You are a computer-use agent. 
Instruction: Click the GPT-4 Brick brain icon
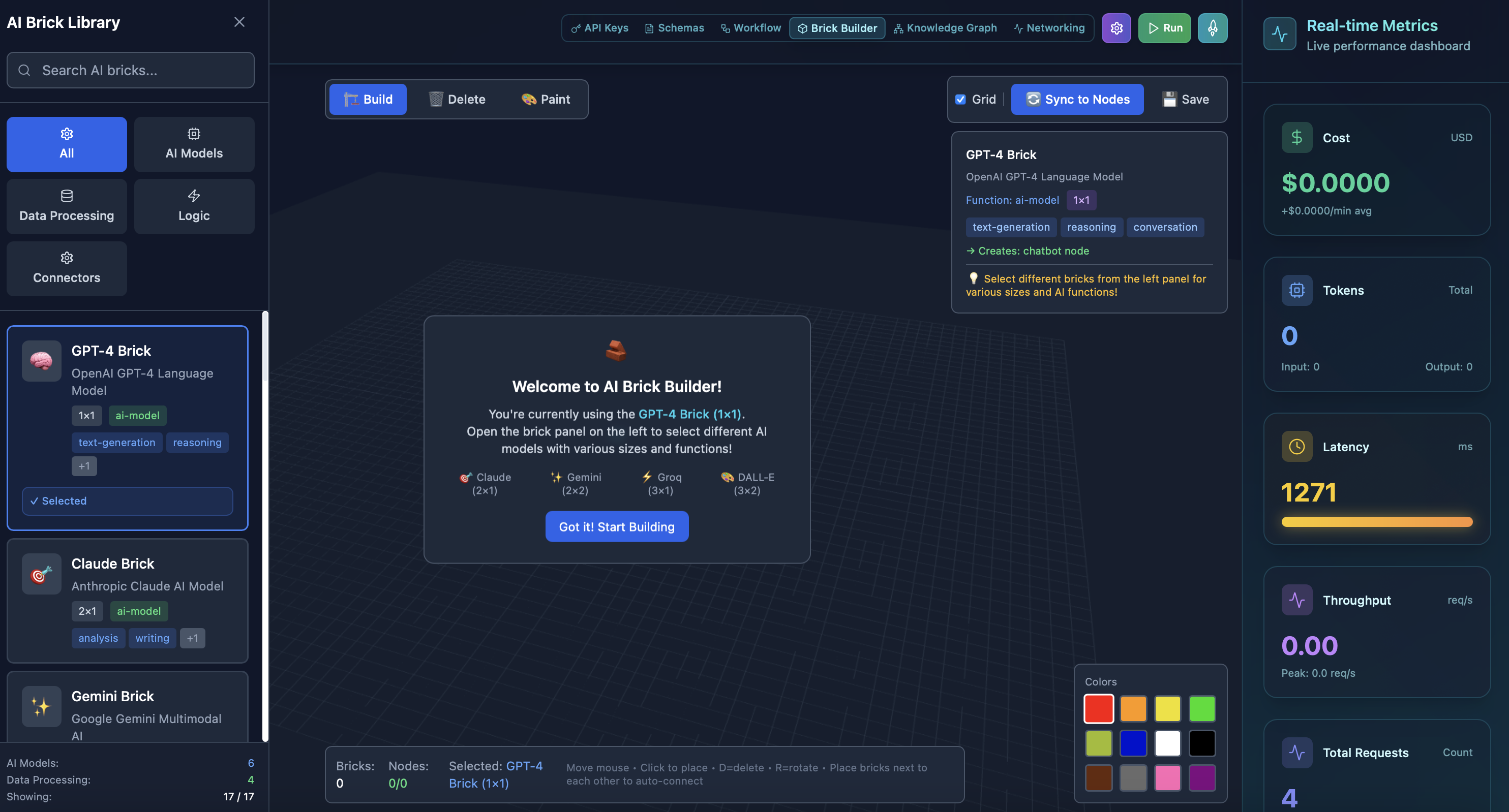[x=41, y=361]
